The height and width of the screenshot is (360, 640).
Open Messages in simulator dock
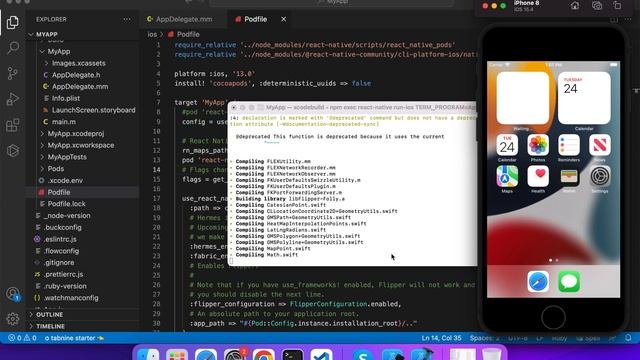click(x=569, y=281)
